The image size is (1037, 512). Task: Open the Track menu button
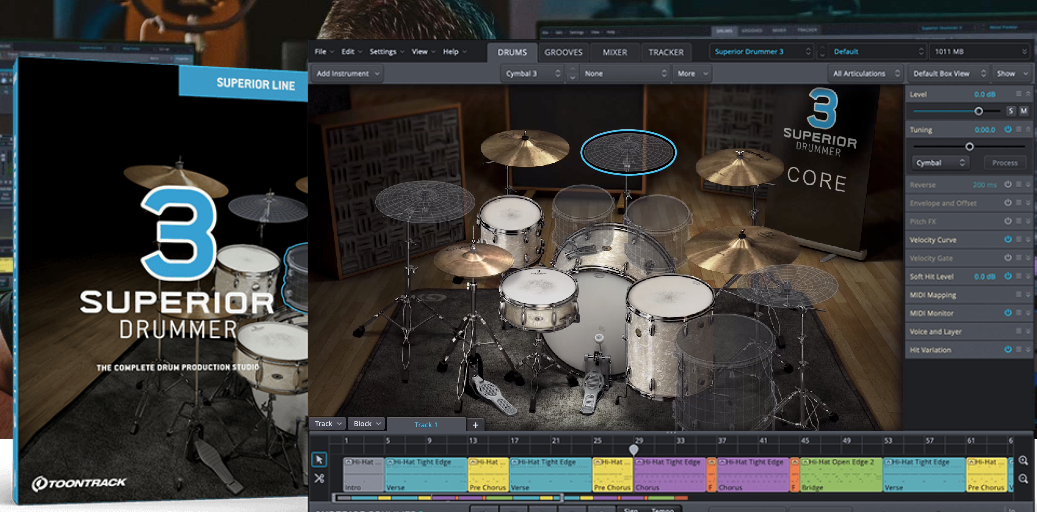click(x=328, y=423)
